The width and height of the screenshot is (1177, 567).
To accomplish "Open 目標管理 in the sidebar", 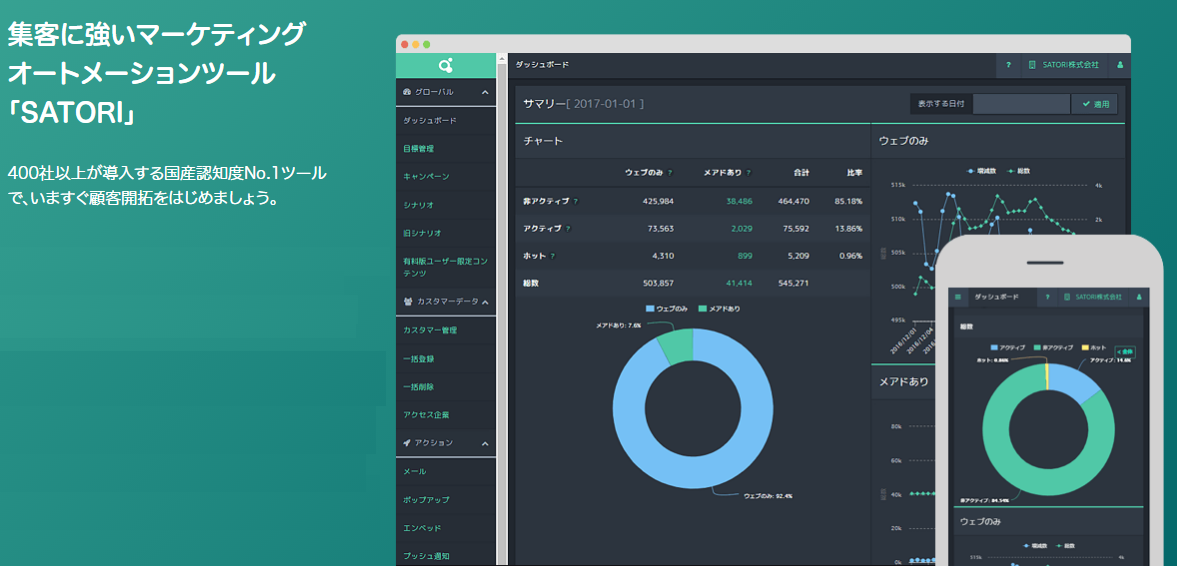I will [x=446, y=149].
